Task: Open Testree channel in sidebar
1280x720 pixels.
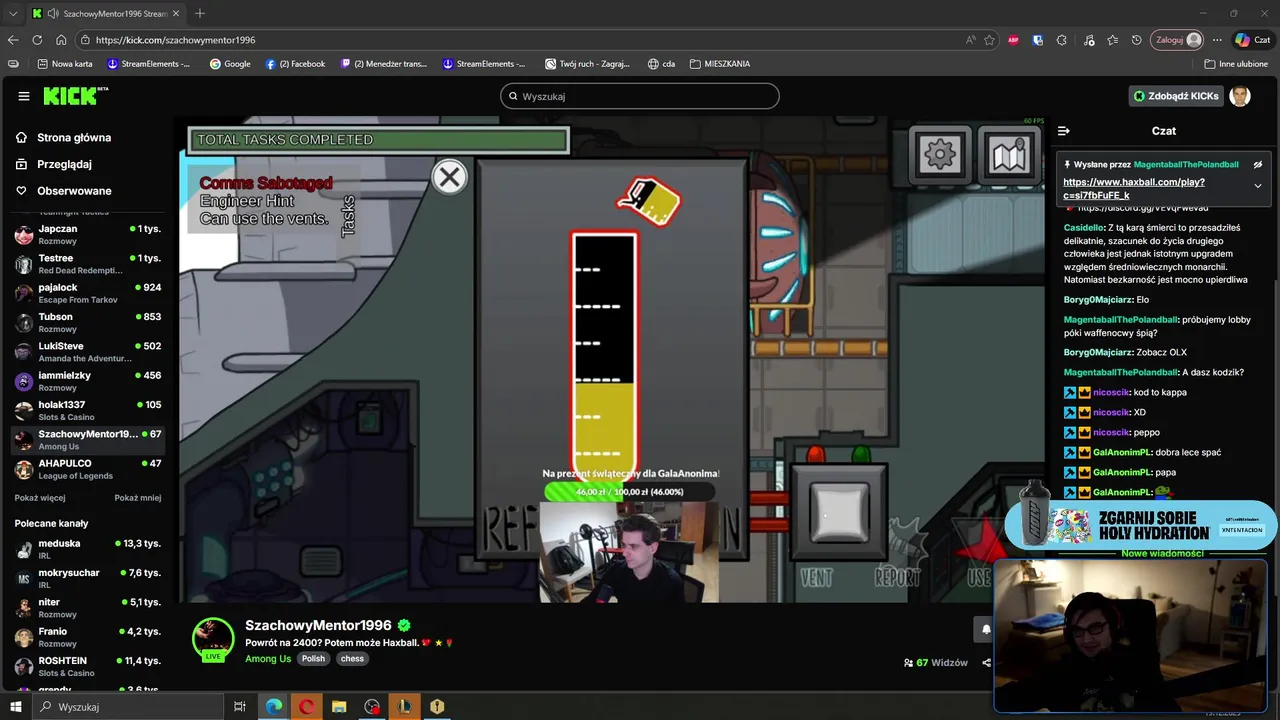Action: coord(88,263)
